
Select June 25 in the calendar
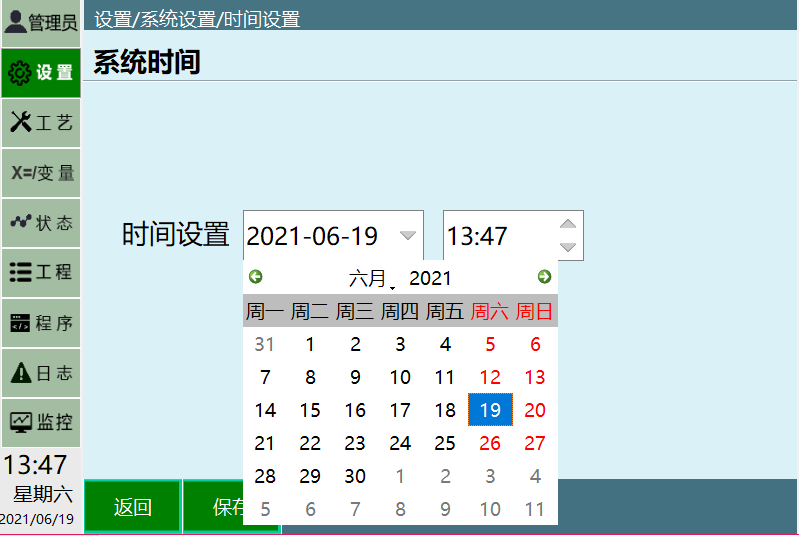pos(445,443)
